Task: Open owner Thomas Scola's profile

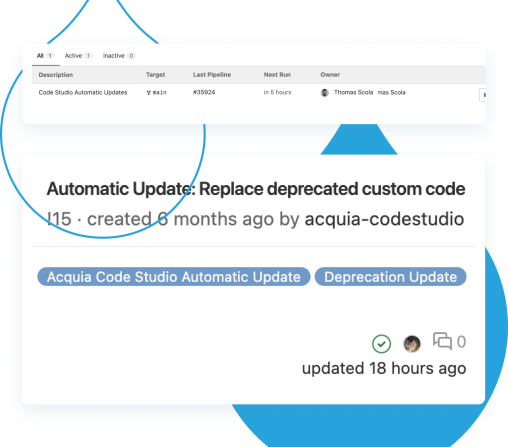Action: [353, 92]
